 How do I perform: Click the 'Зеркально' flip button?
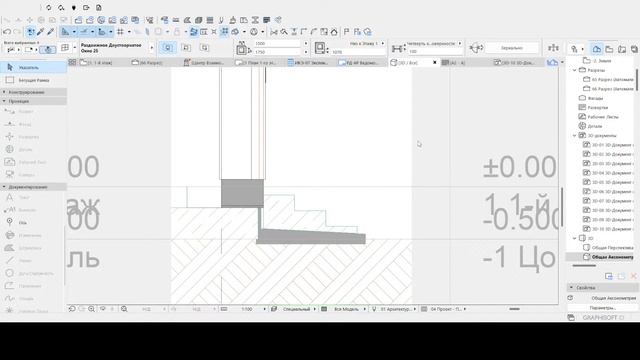pyautogui.click(x=512, y=48)
